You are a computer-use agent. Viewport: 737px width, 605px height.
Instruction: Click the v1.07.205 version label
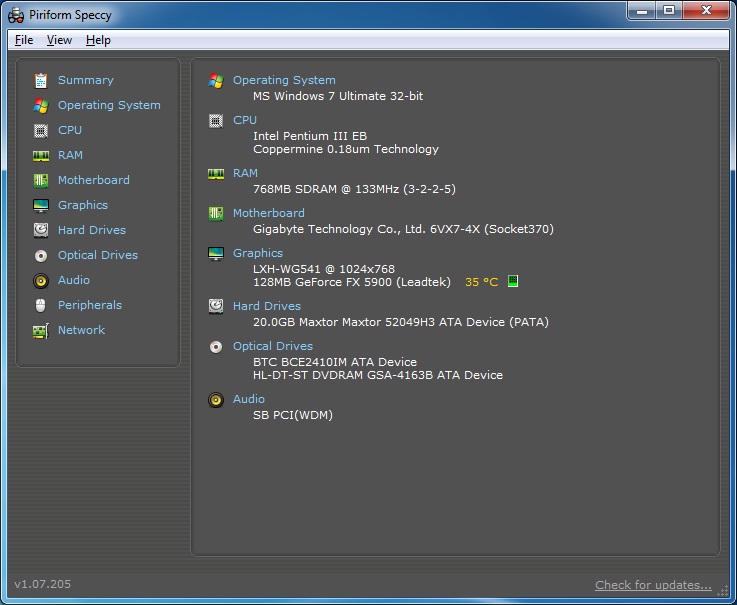point(42,584)
